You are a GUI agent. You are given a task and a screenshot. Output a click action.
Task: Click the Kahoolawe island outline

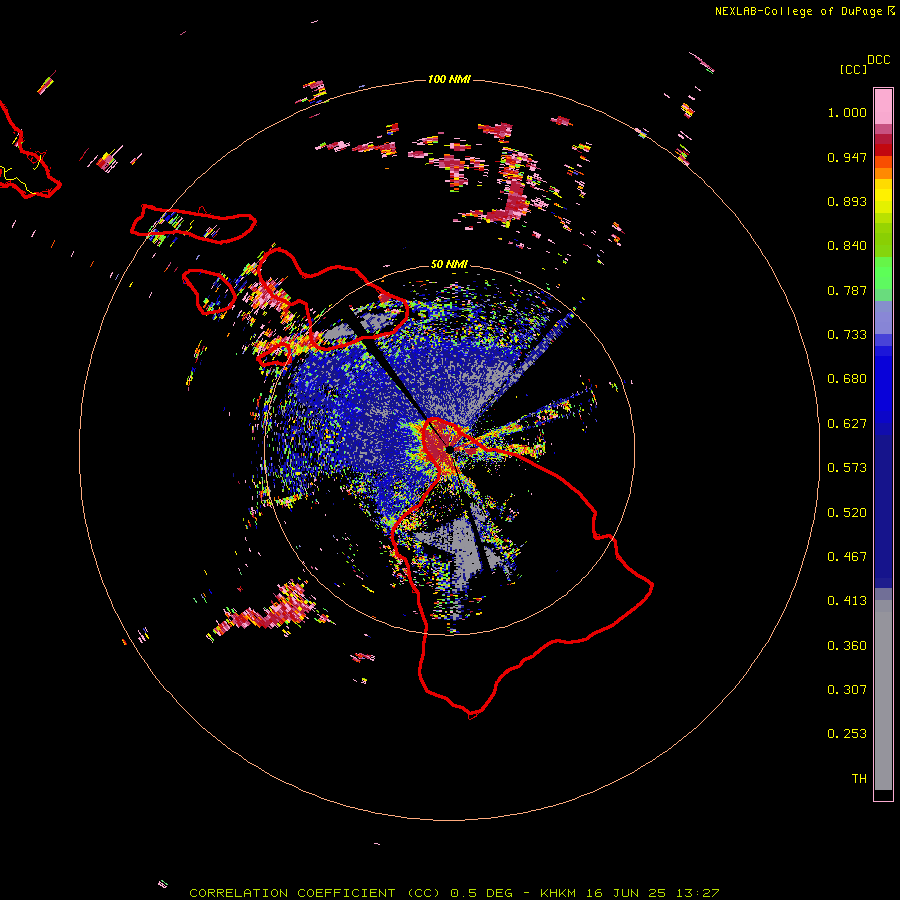274,356
